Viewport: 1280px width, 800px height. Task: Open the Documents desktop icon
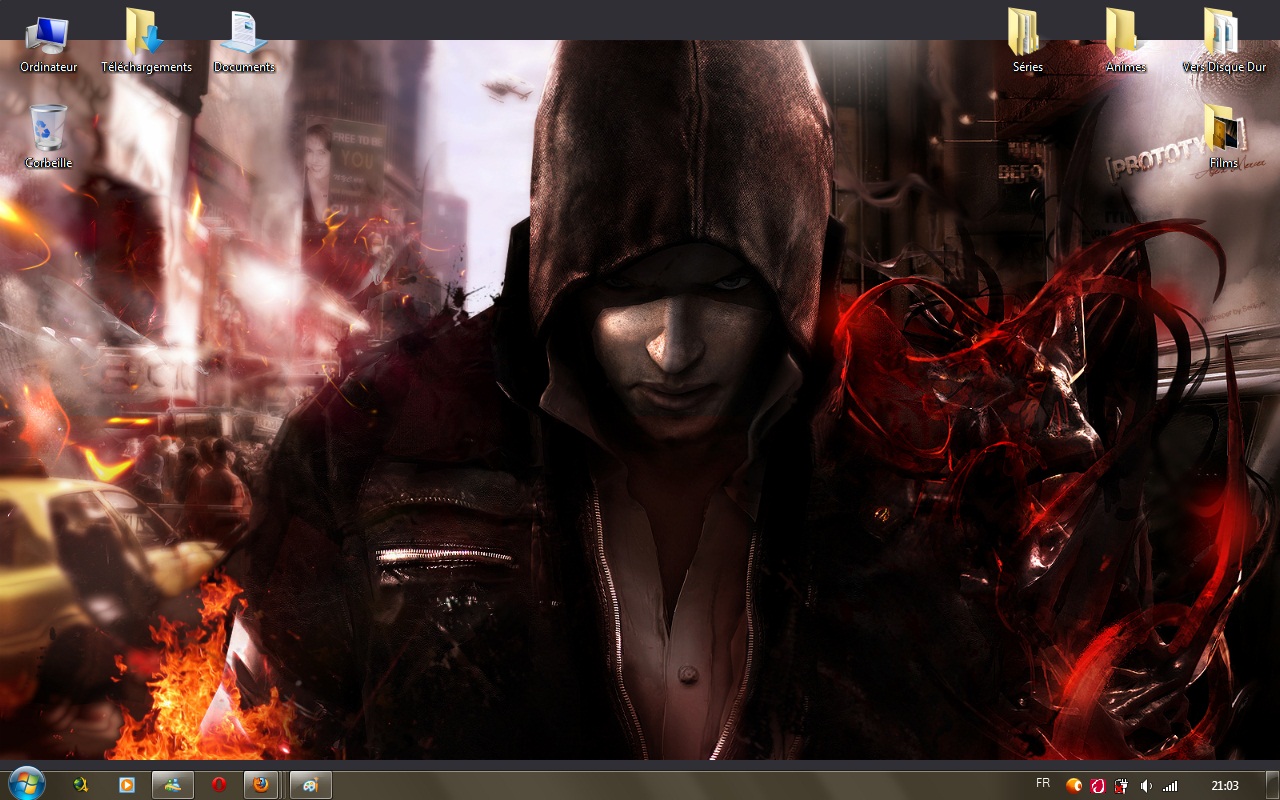244,43
